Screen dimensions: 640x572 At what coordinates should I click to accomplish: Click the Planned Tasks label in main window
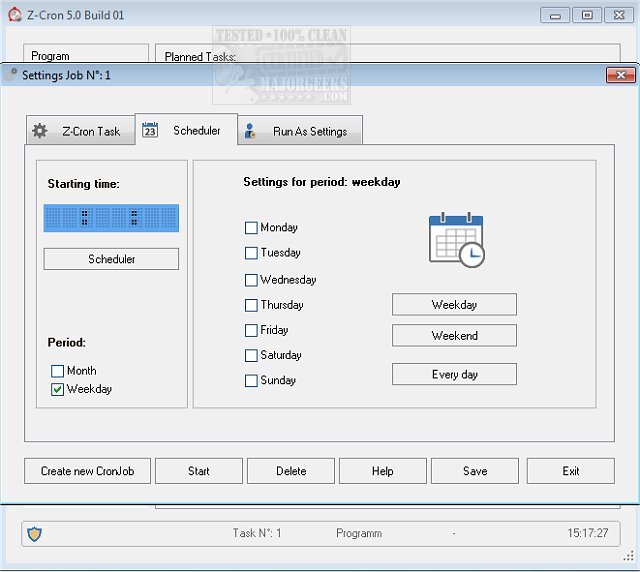click(x=200, y=56)
